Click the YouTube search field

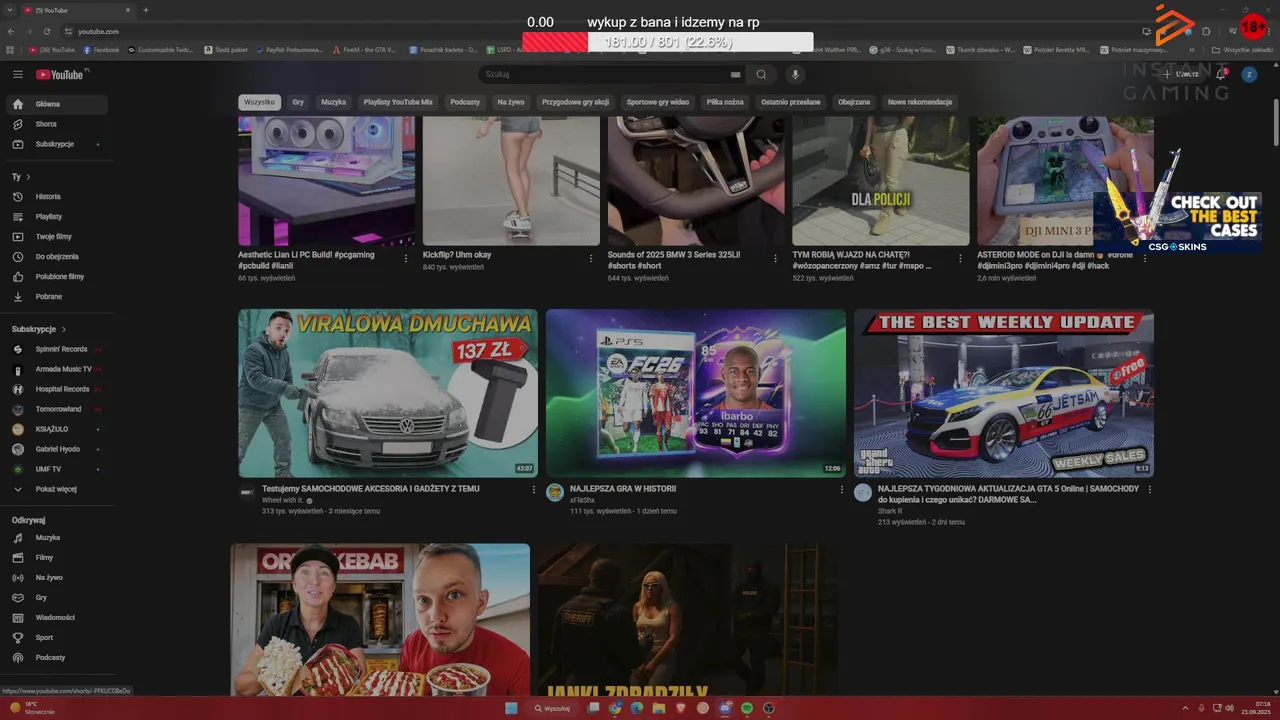point(605,75)
